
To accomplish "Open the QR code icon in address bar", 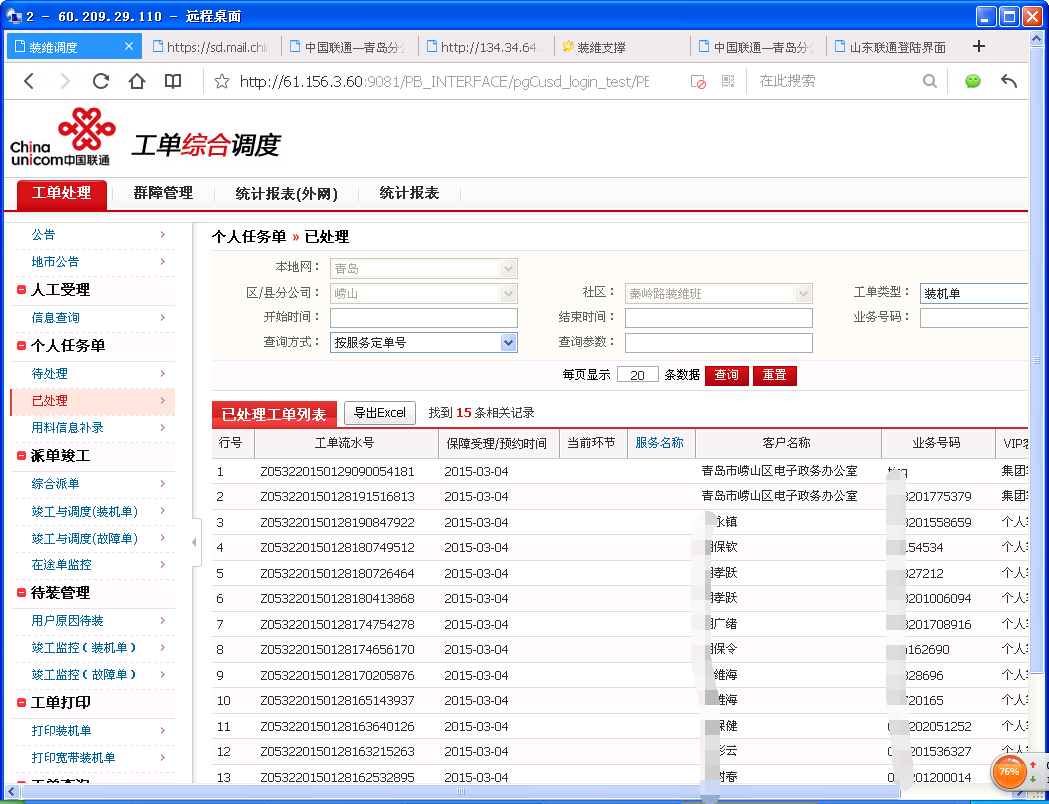I will pos(729,82).
